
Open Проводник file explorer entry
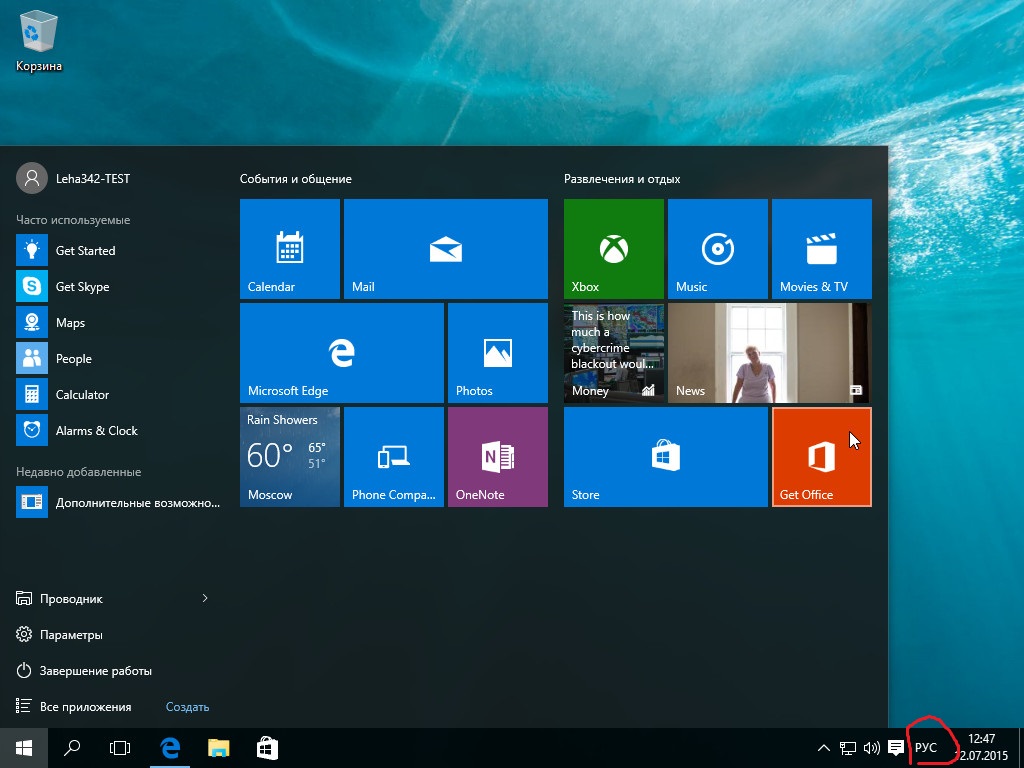pos(59,598)
